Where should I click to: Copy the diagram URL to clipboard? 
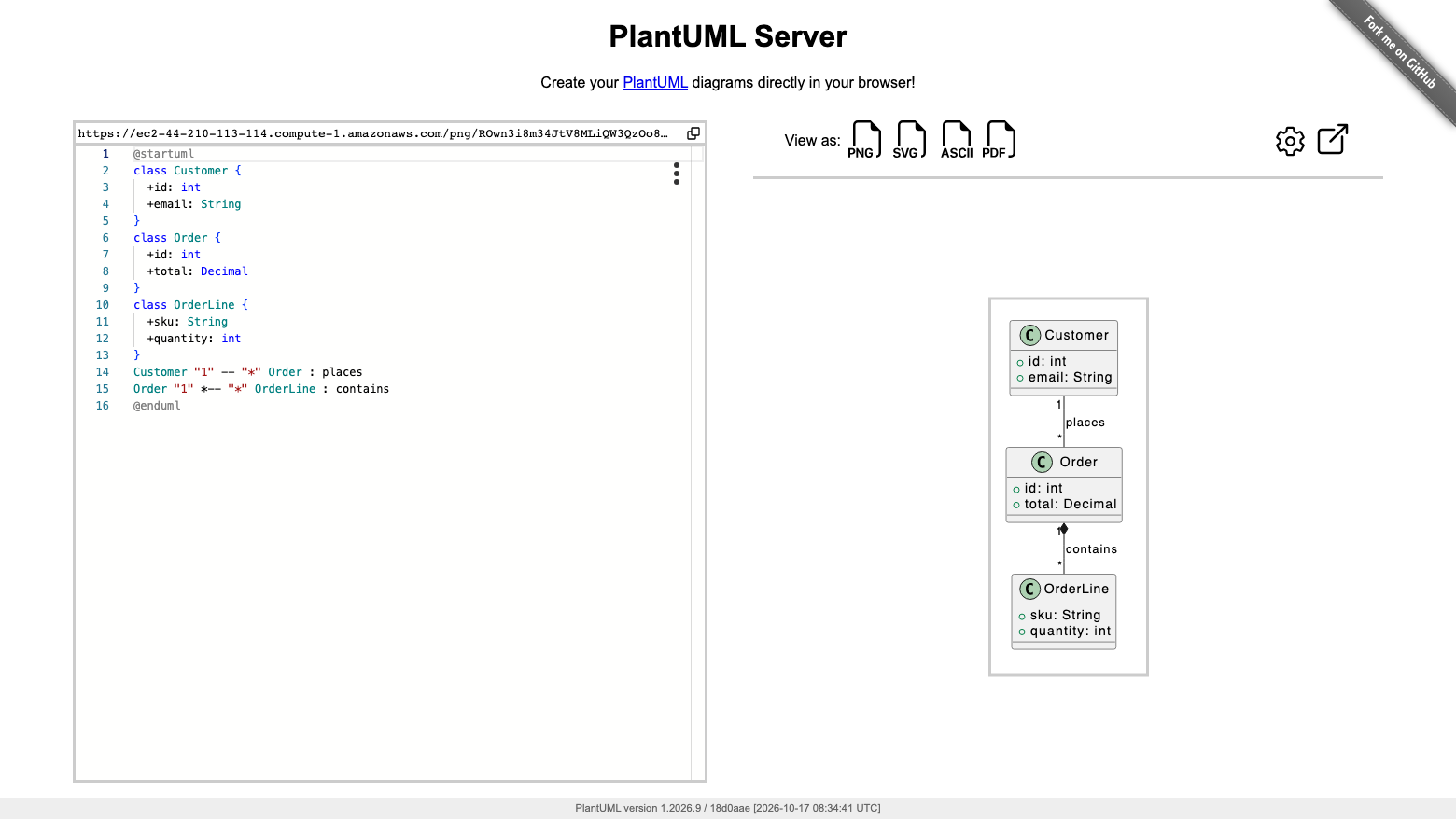click(693, 133)
